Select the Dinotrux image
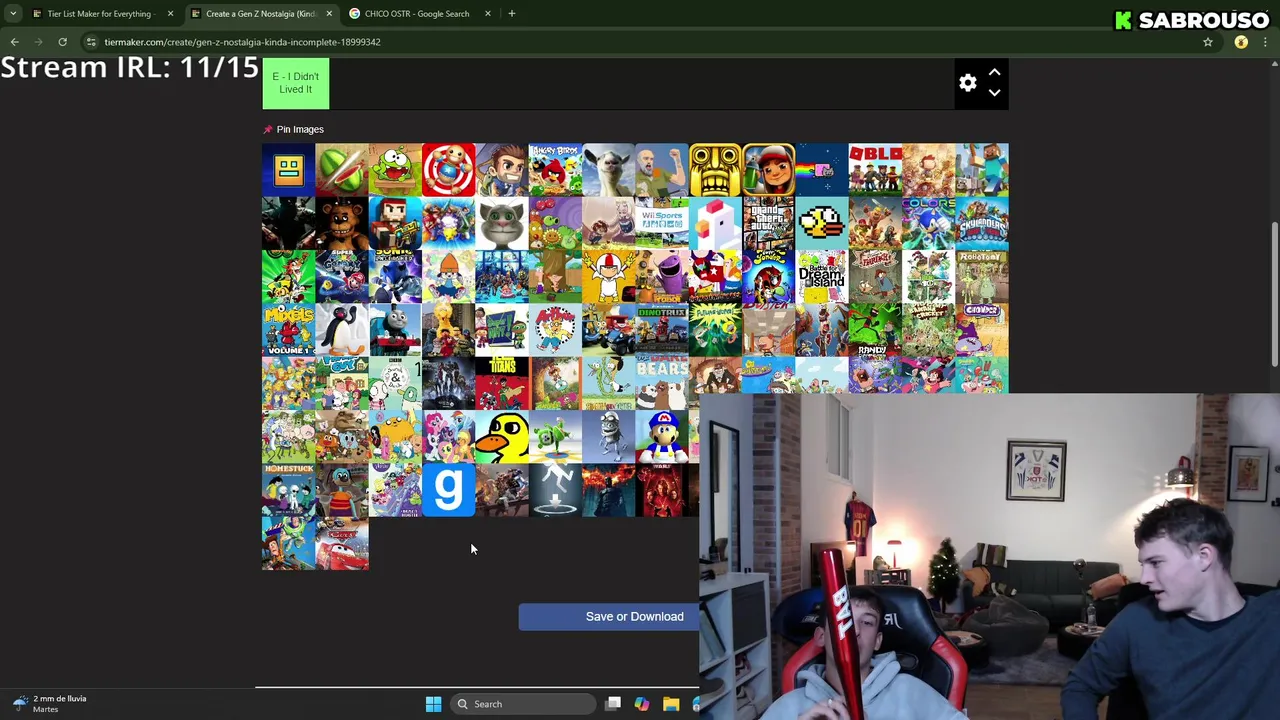This screenshot has height=720, width=1280. (661, 329)
